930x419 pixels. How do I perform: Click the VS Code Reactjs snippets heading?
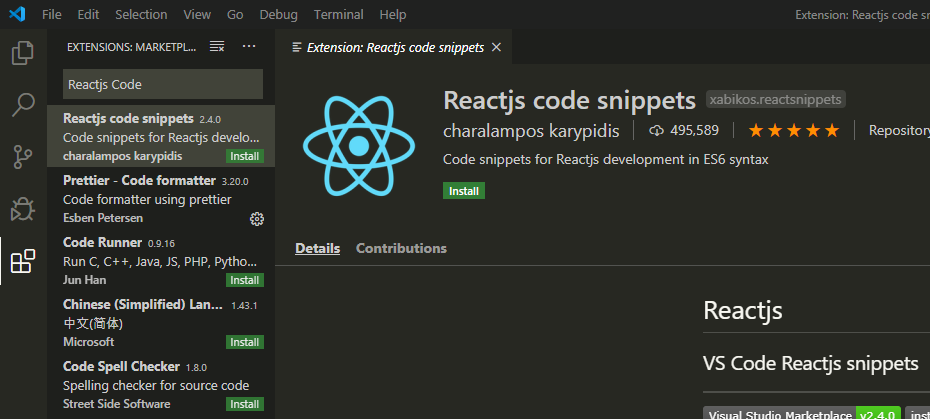click(x=811, y=363)
